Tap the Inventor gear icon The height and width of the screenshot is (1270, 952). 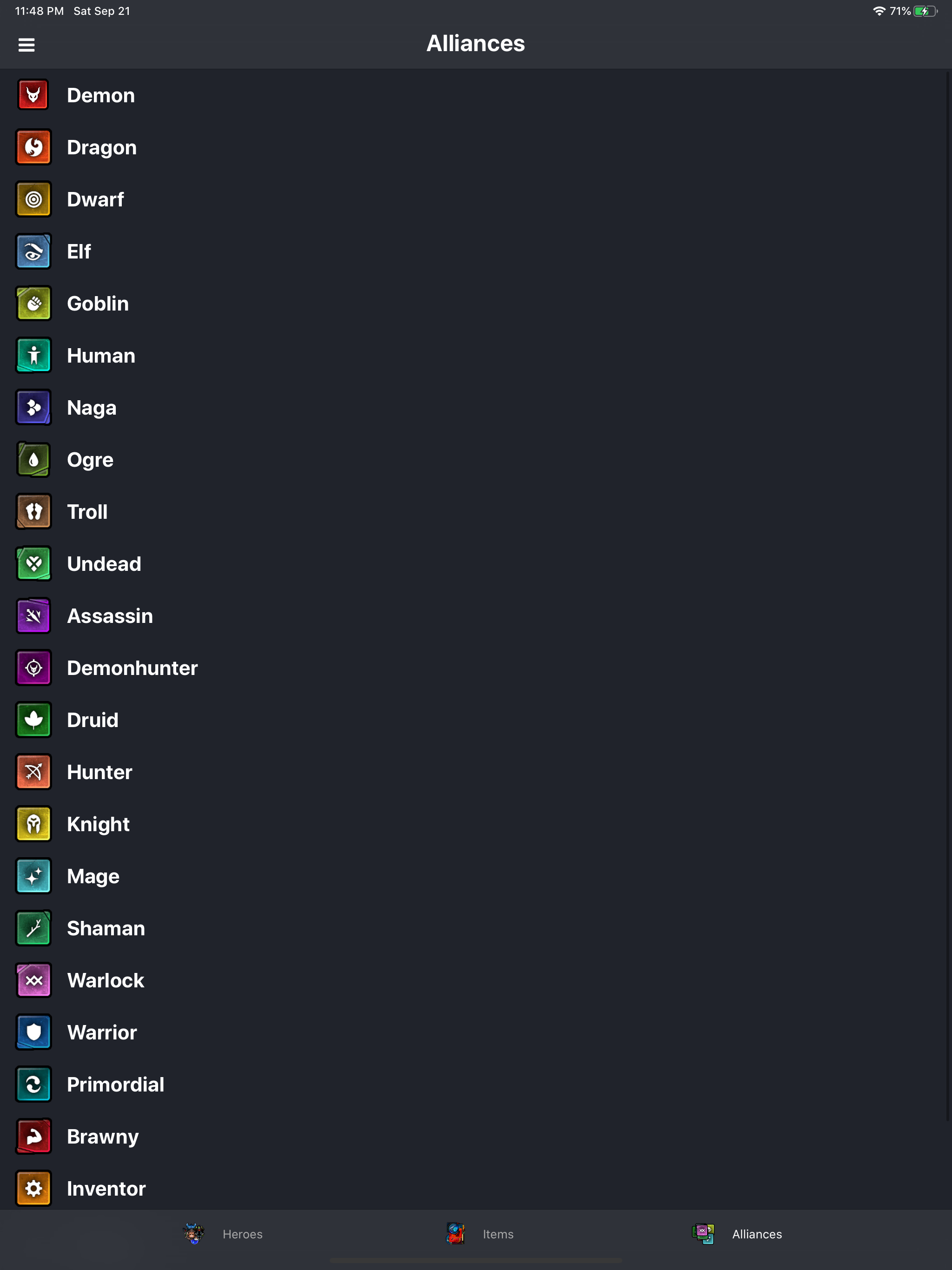(x=33, y=1188)
